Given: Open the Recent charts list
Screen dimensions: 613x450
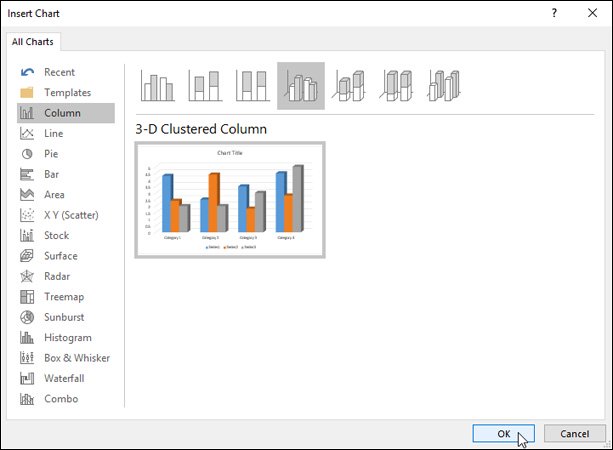Looking at the screenshot, I should [59, 72].
